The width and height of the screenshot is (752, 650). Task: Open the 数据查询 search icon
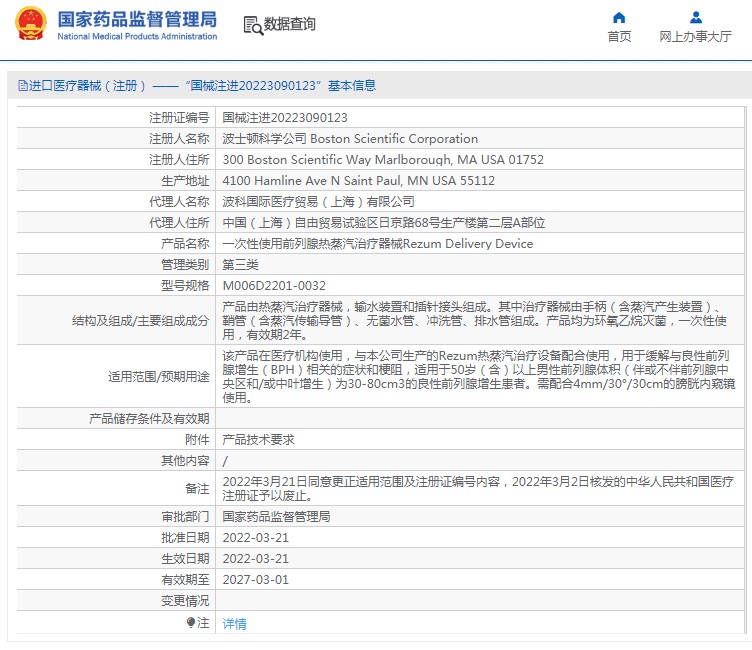pyautogui.click(x=253, y=25)
